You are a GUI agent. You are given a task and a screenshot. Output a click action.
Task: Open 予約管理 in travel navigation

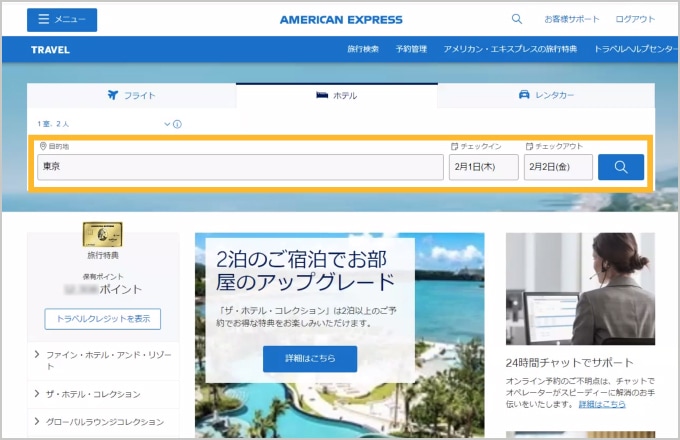pos(411,49)
